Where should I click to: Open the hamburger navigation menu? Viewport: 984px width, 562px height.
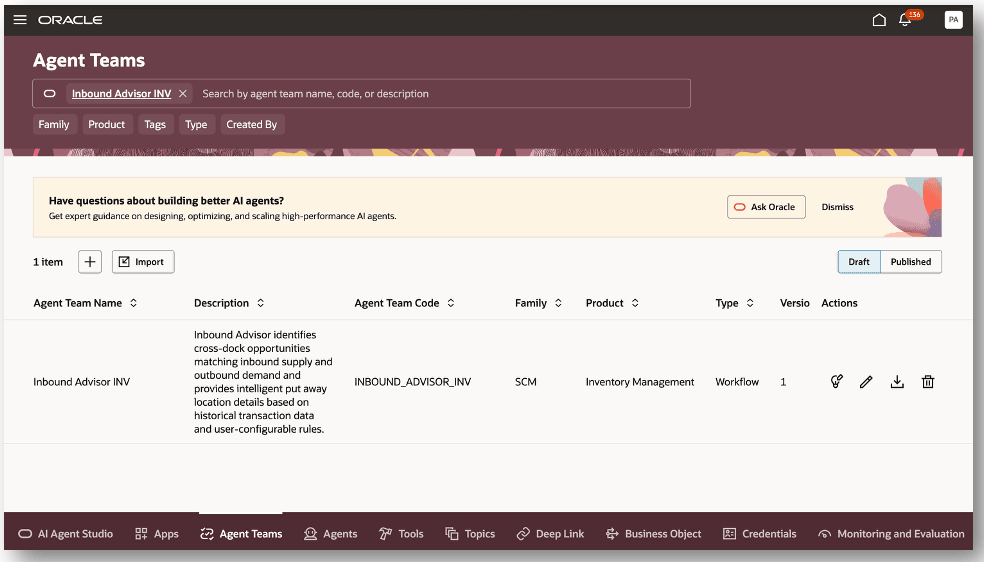pyautogui.click(x=20, y=19)
